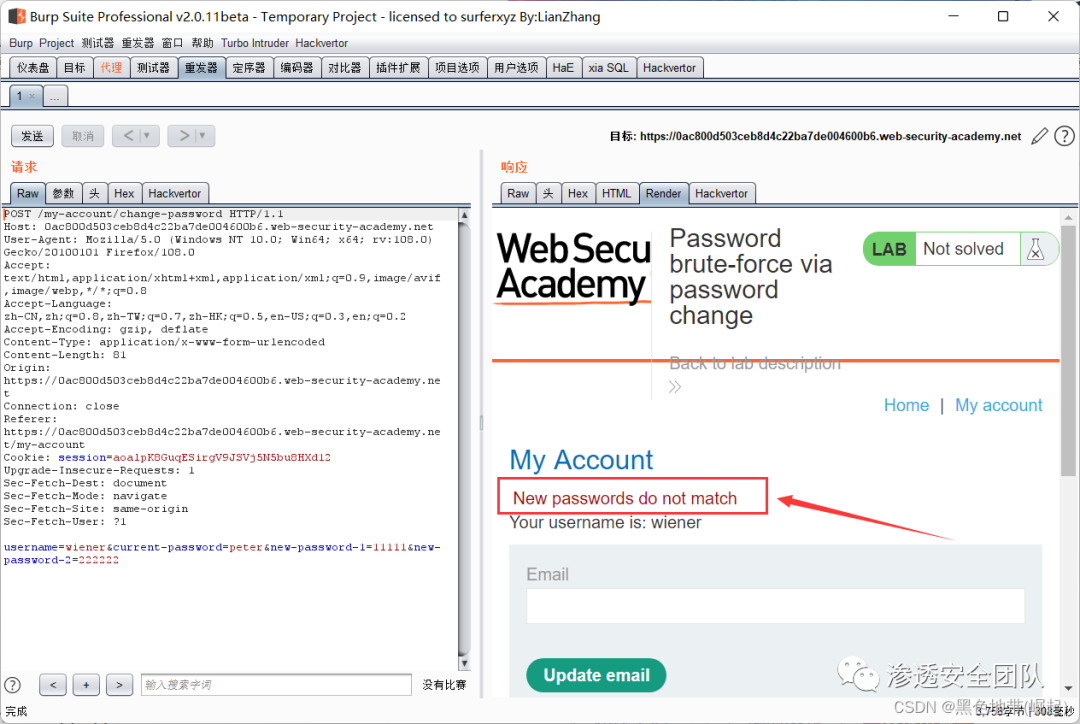
Task: Edit the target host via pencil icon
Action: click(x=1039, y=136)
